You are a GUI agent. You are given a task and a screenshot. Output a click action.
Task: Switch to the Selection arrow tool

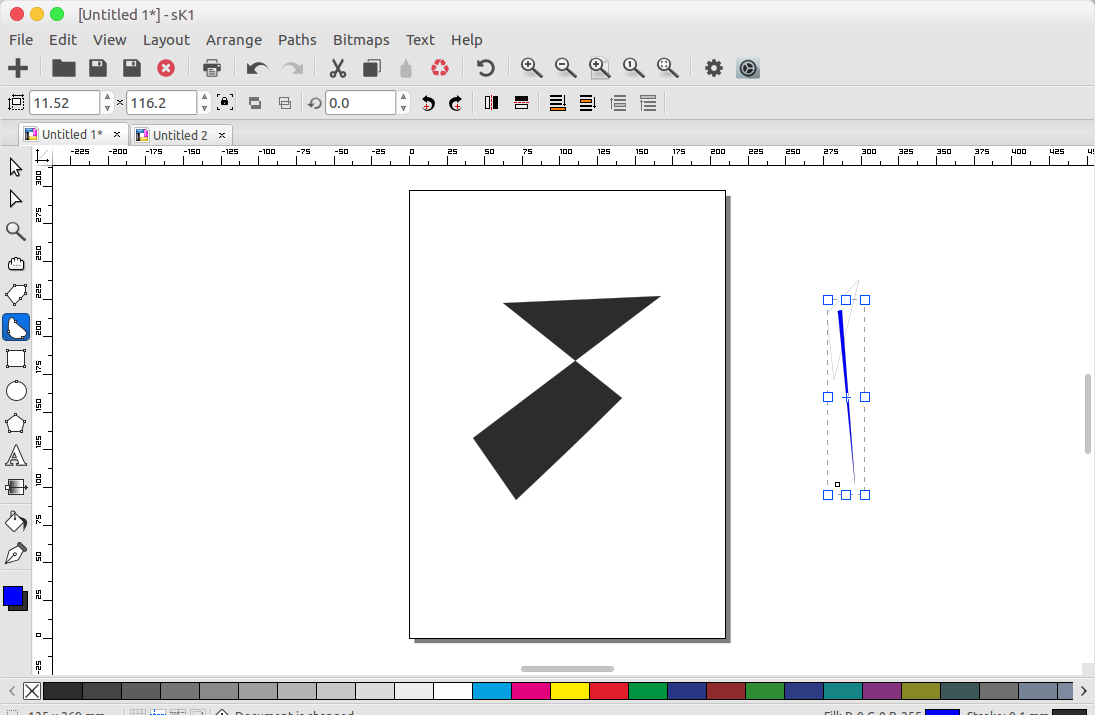[15, 167]
